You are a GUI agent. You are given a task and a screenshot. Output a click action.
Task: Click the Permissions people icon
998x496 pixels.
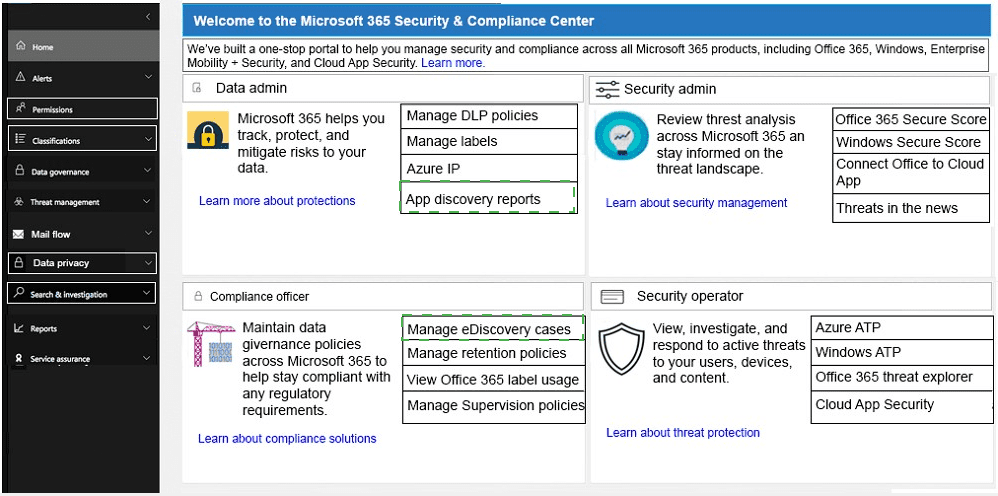point(20,108)
